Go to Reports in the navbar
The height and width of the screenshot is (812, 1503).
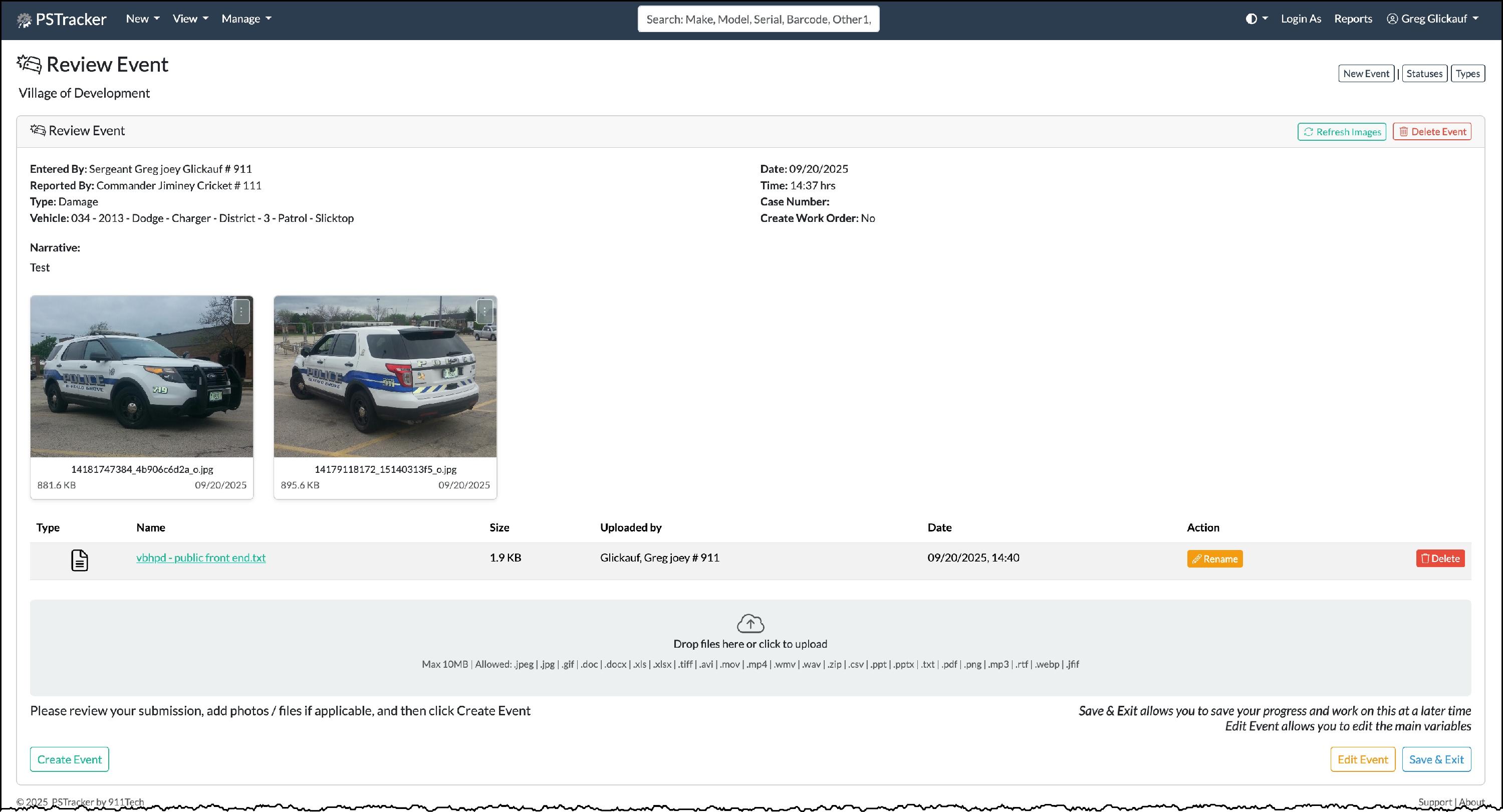click(x=1353, y=19)
